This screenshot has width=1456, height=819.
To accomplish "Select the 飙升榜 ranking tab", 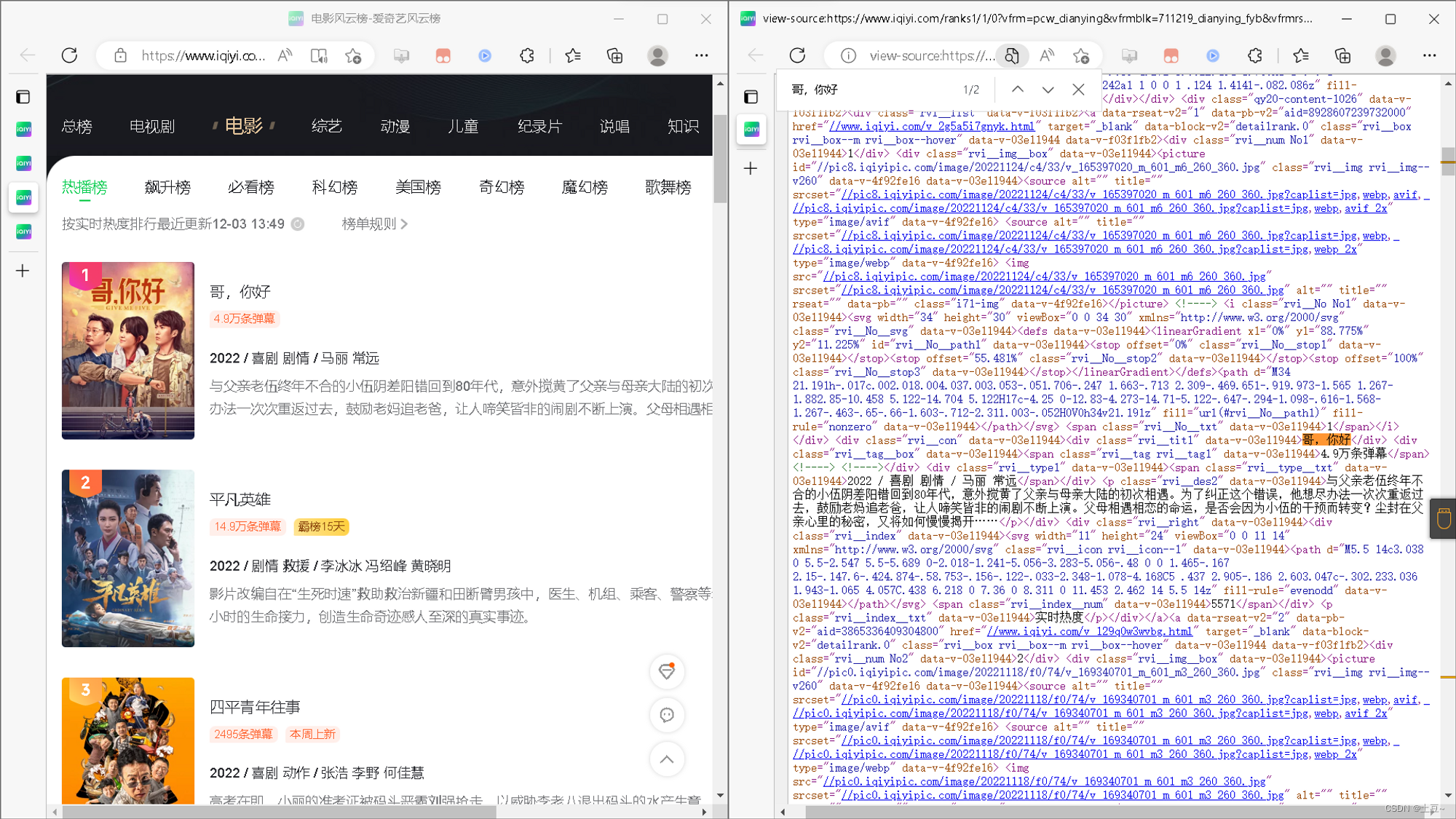I will [167, 188].
